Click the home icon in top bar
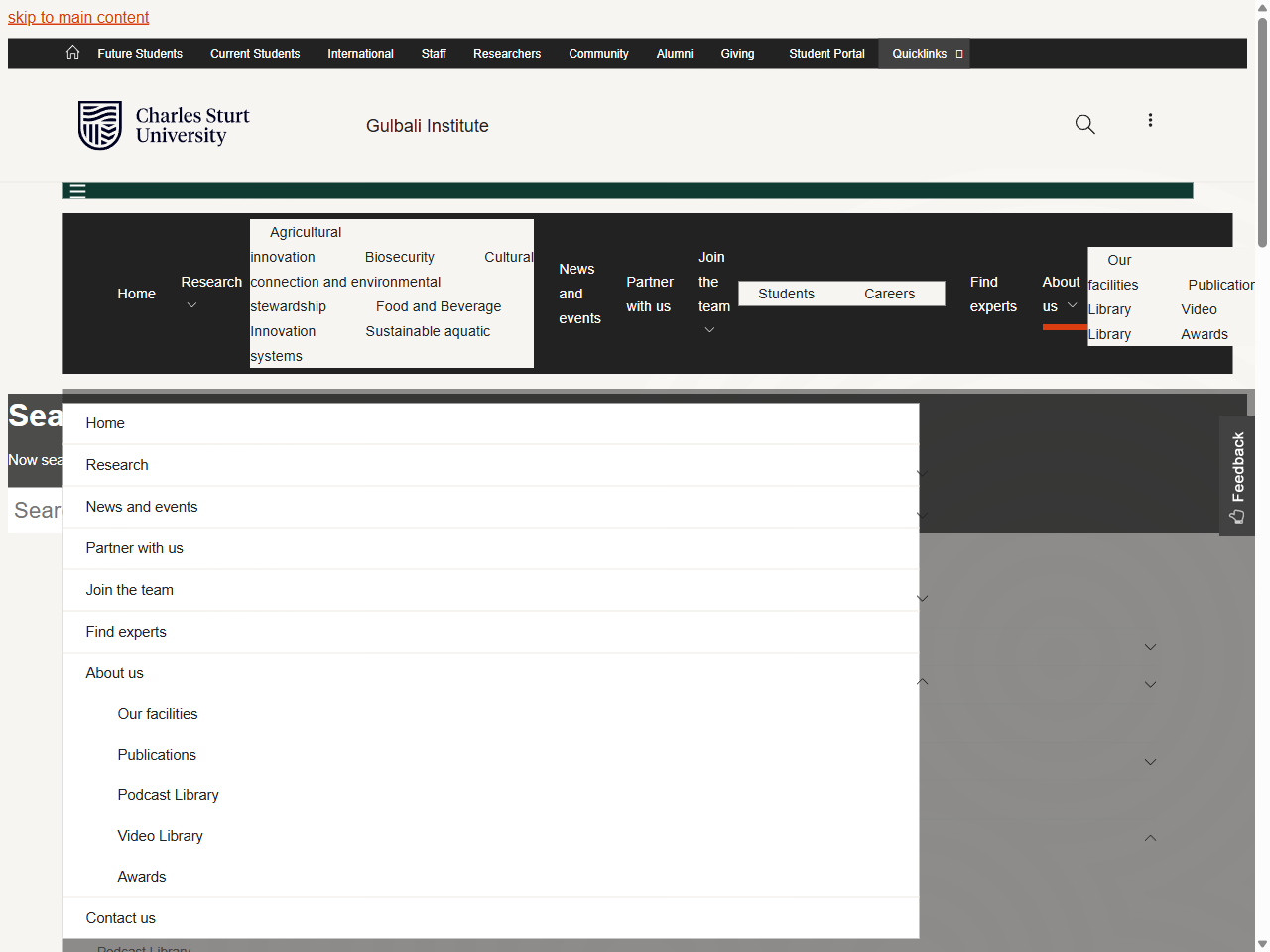This screenshot has width=1270, height=952. pos(72,53)
